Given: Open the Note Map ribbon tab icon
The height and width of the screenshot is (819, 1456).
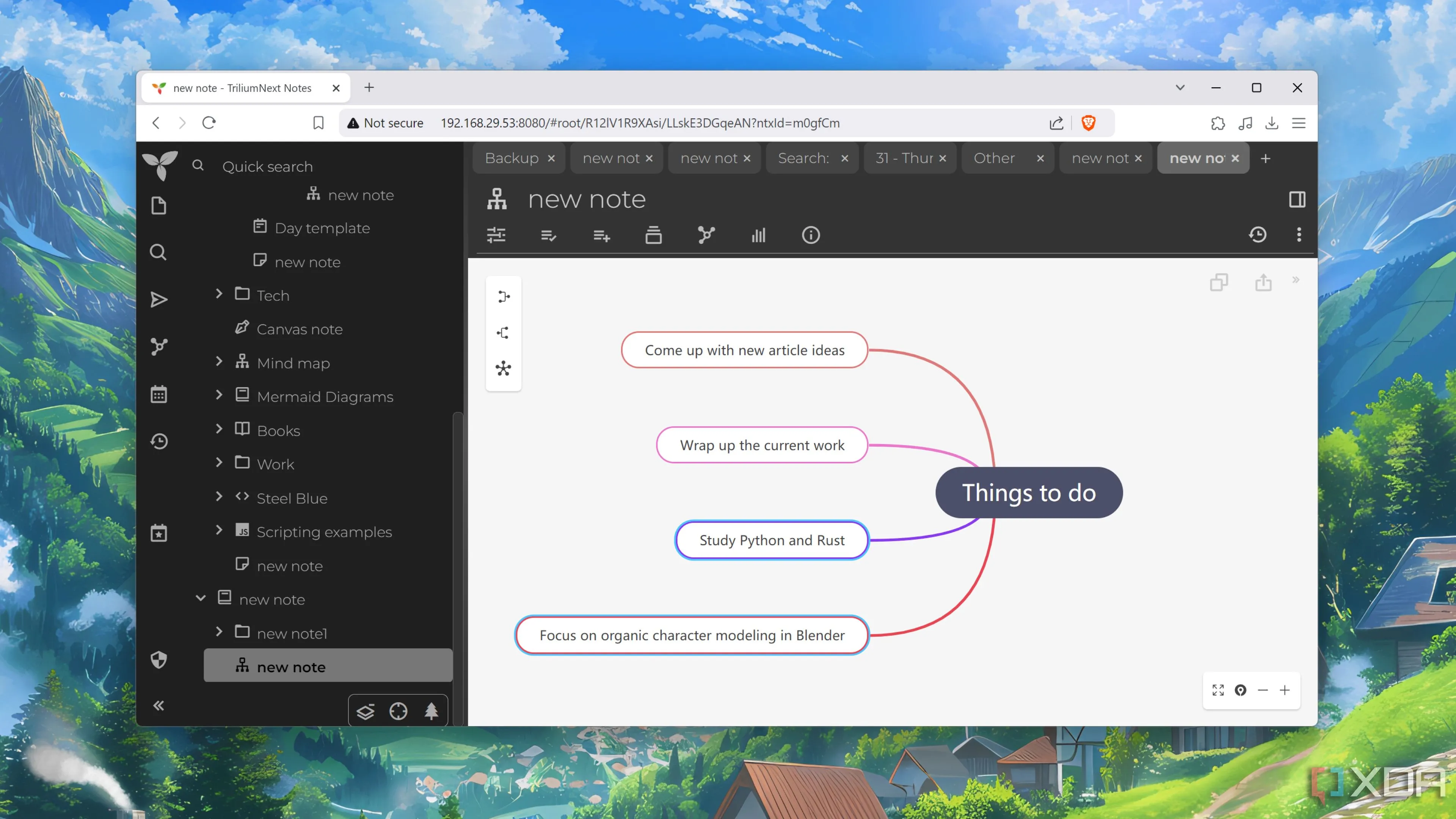Looking at the screenshot, I should point(706,235).
